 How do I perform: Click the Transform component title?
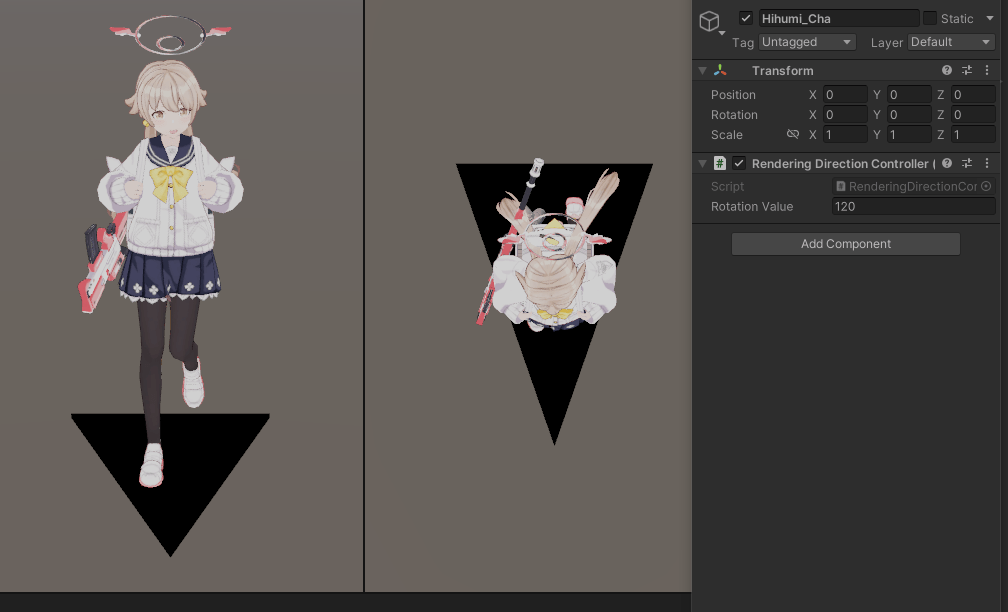click(x=782, y=70)
